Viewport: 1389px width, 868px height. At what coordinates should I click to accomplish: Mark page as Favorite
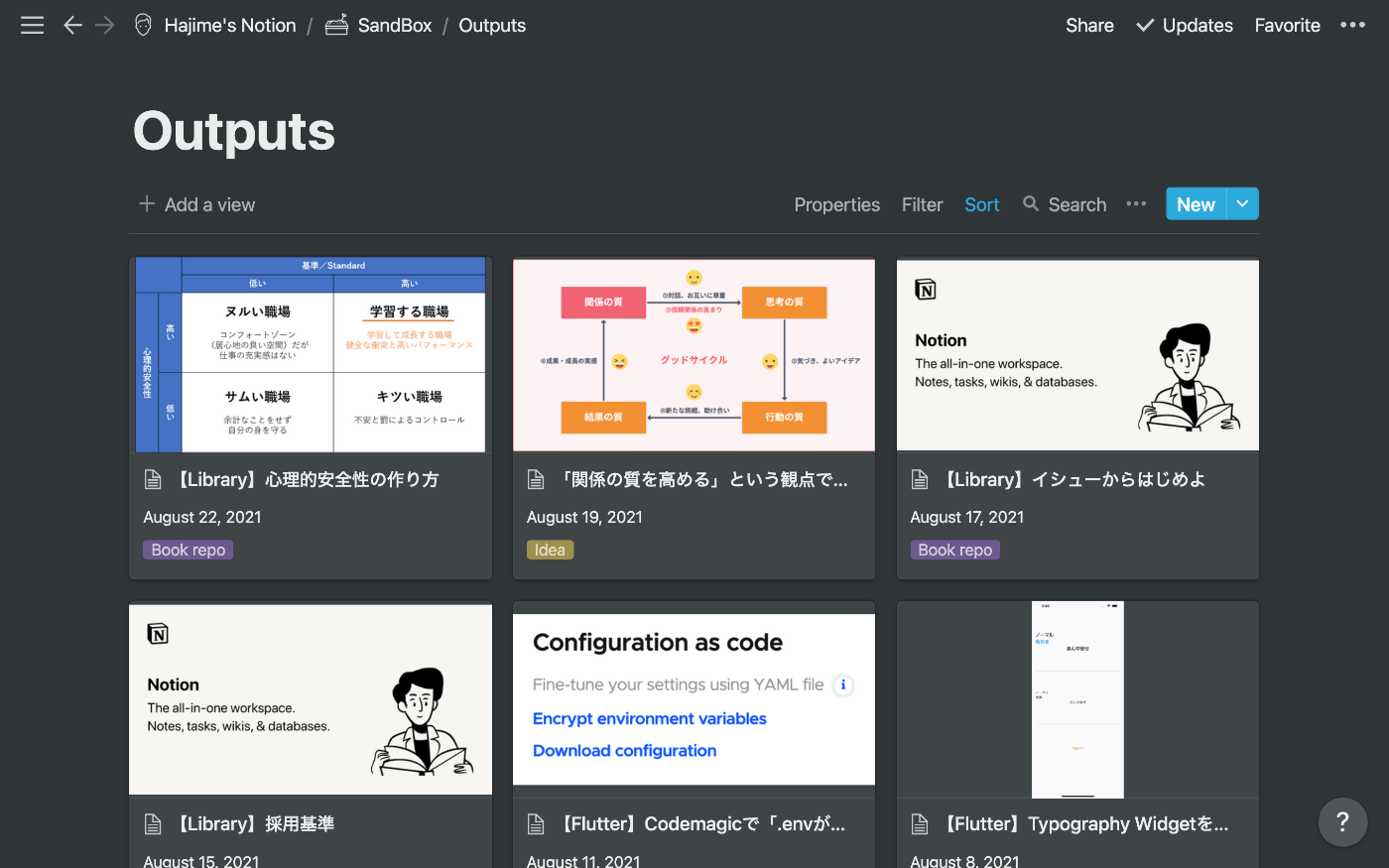click(1287, 26)
